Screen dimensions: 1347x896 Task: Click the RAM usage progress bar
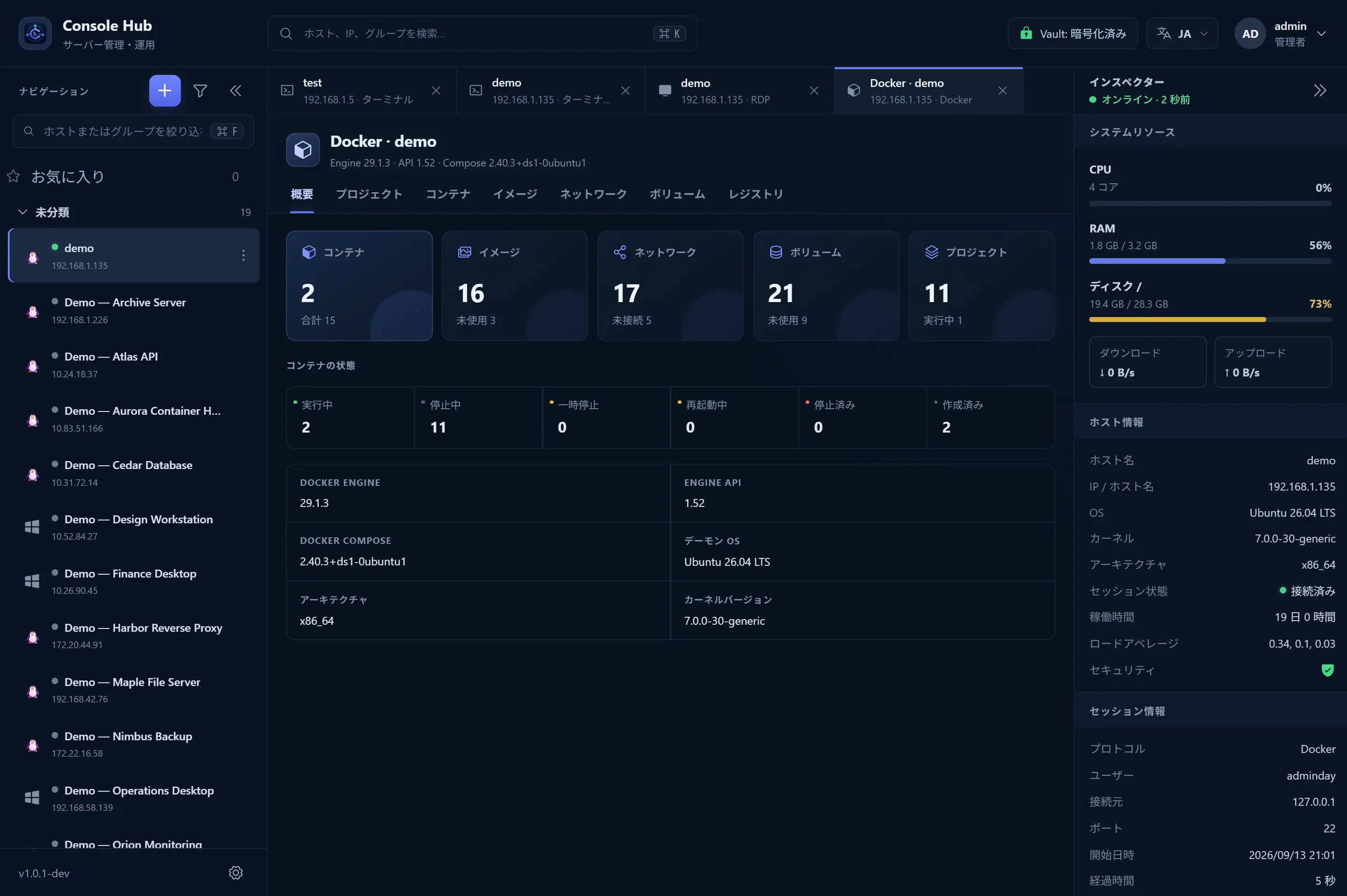pos(1210,261)
